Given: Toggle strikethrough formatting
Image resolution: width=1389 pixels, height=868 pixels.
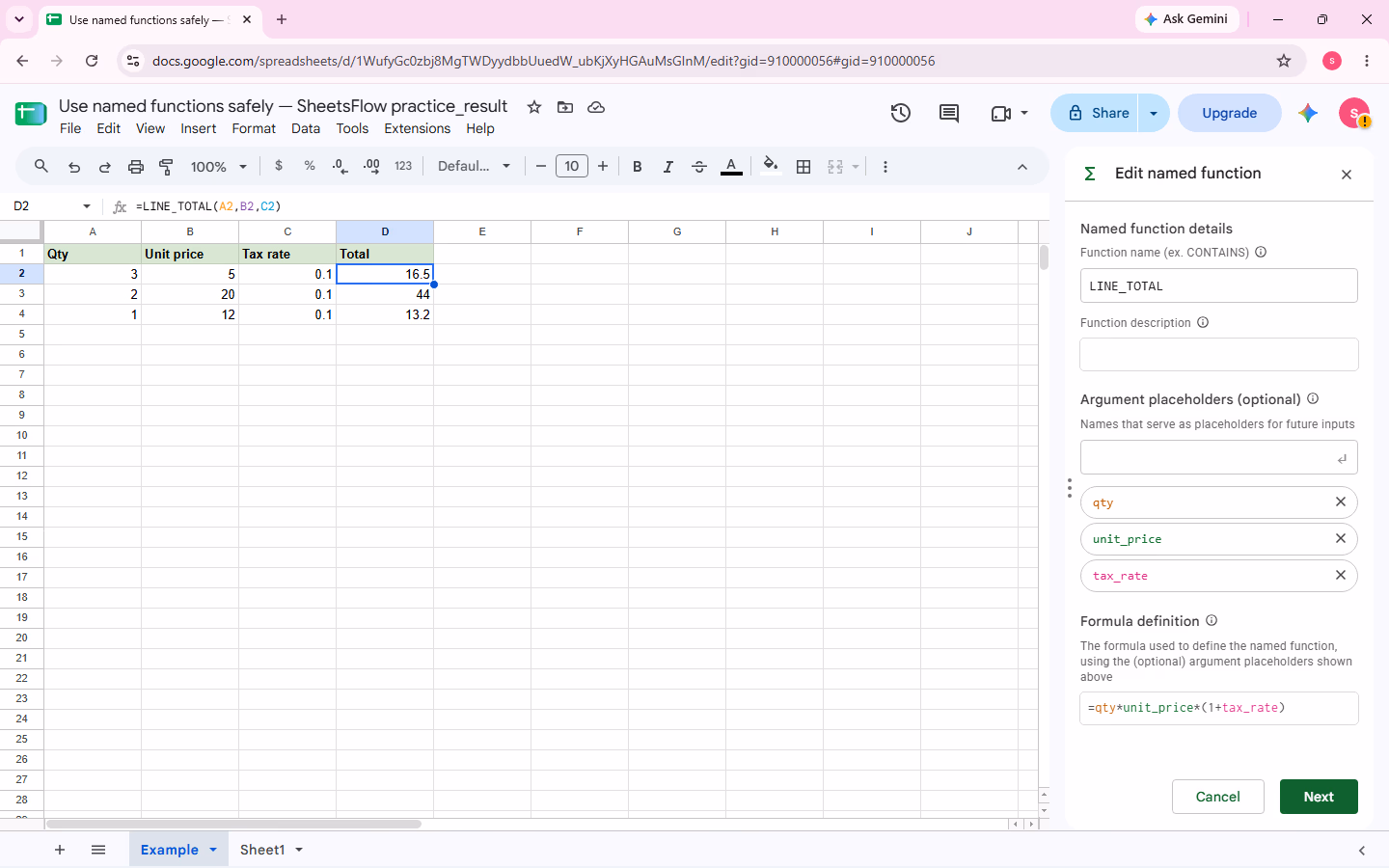Looking at the screenshot, I should [699, 166].
